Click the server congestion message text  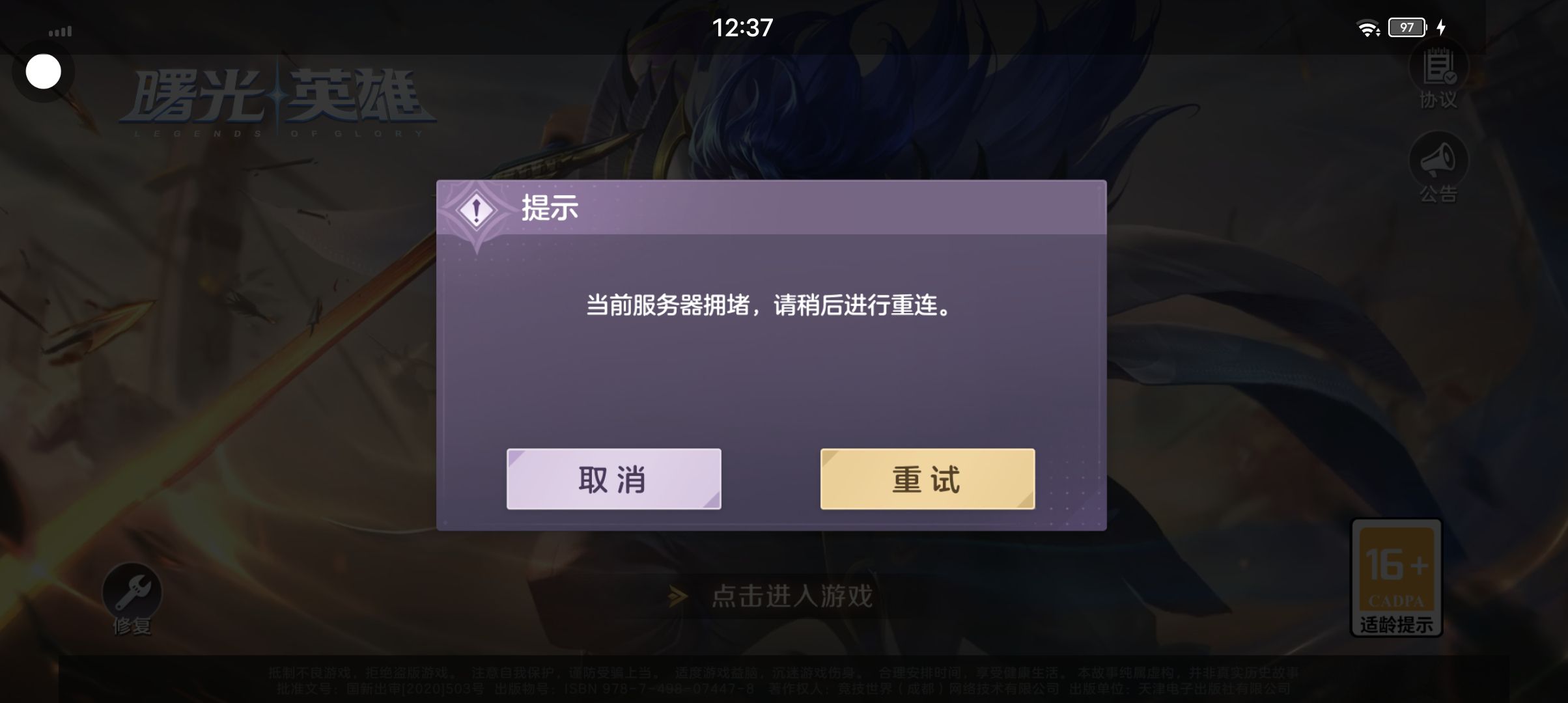(x=770, y=305)
